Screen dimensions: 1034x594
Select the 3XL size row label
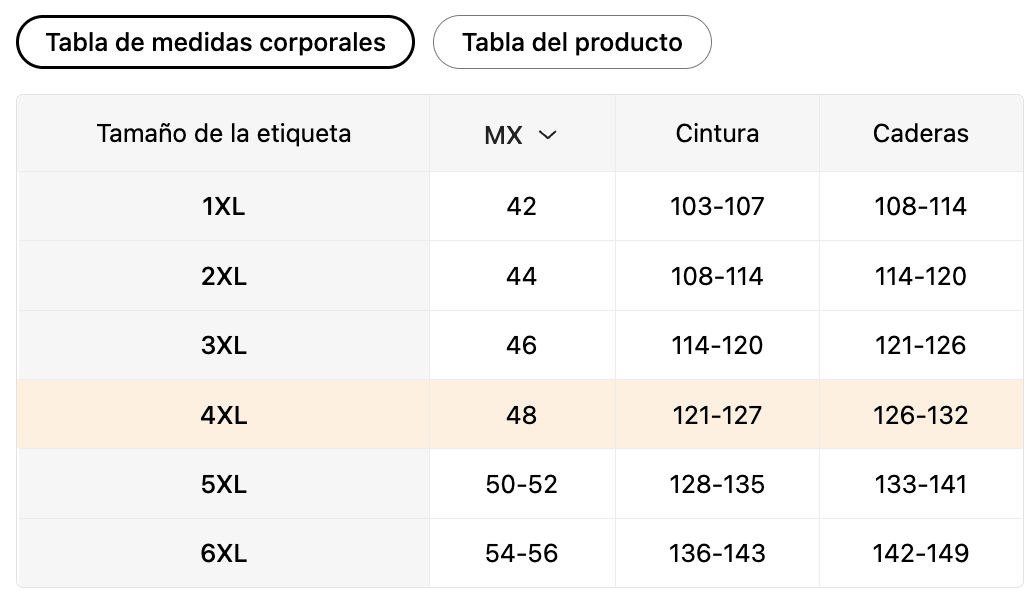[x=224, y=345]
